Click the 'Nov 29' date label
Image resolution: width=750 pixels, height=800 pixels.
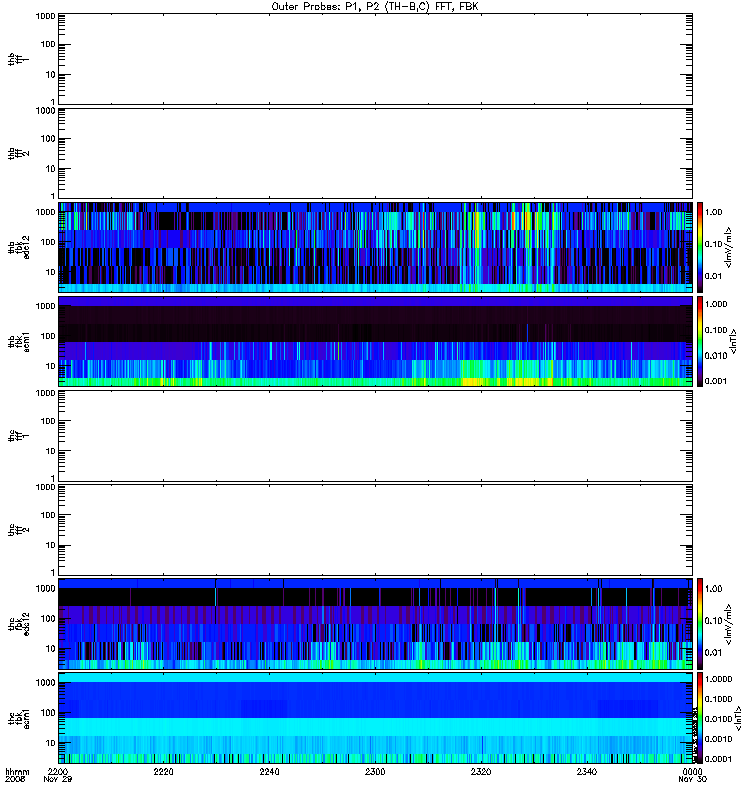coord(58,779)
